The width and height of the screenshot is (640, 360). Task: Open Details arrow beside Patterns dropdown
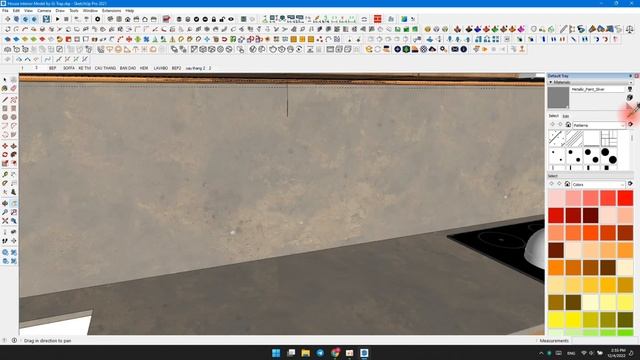(x=631, y=124)
